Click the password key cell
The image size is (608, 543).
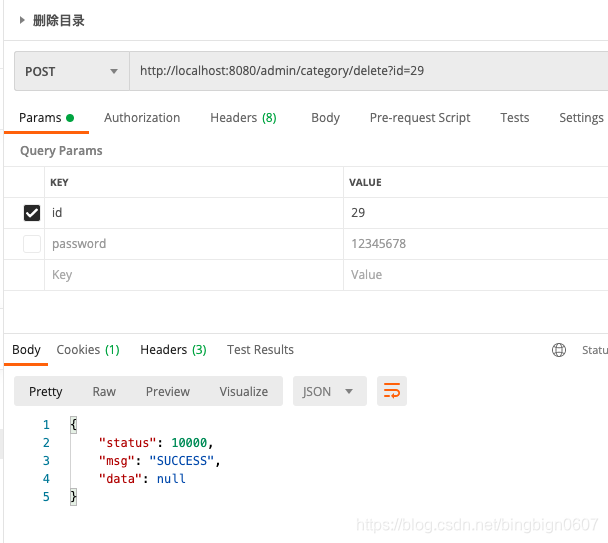194,244
